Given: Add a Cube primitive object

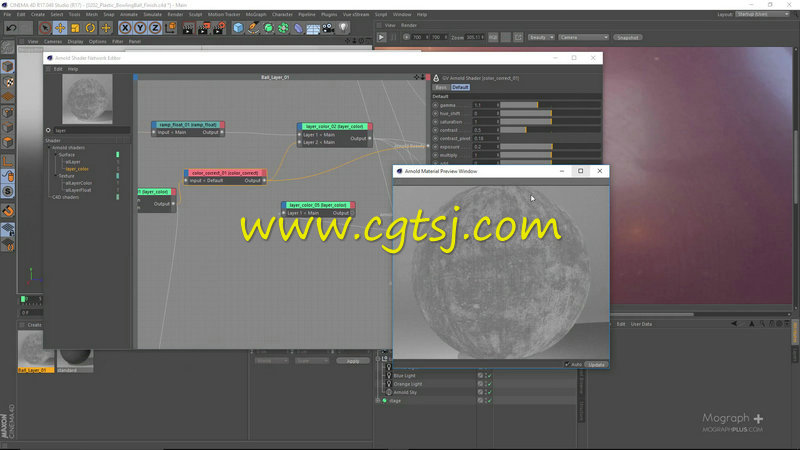Looking at the screenshot, I should 238,28.
